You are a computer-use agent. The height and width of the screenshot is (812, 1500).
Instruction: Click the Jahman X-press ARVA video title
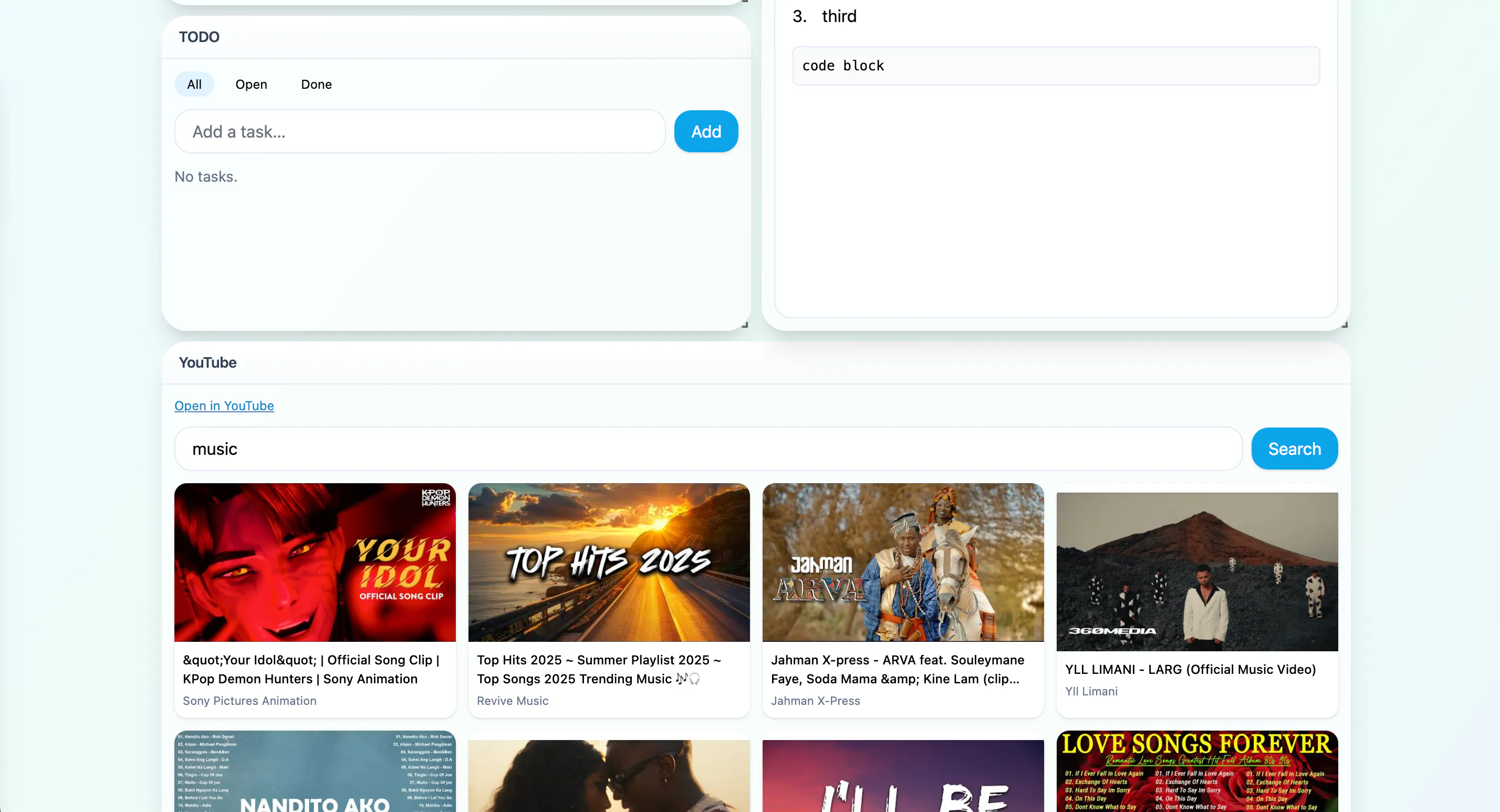[x=897, y=669]
